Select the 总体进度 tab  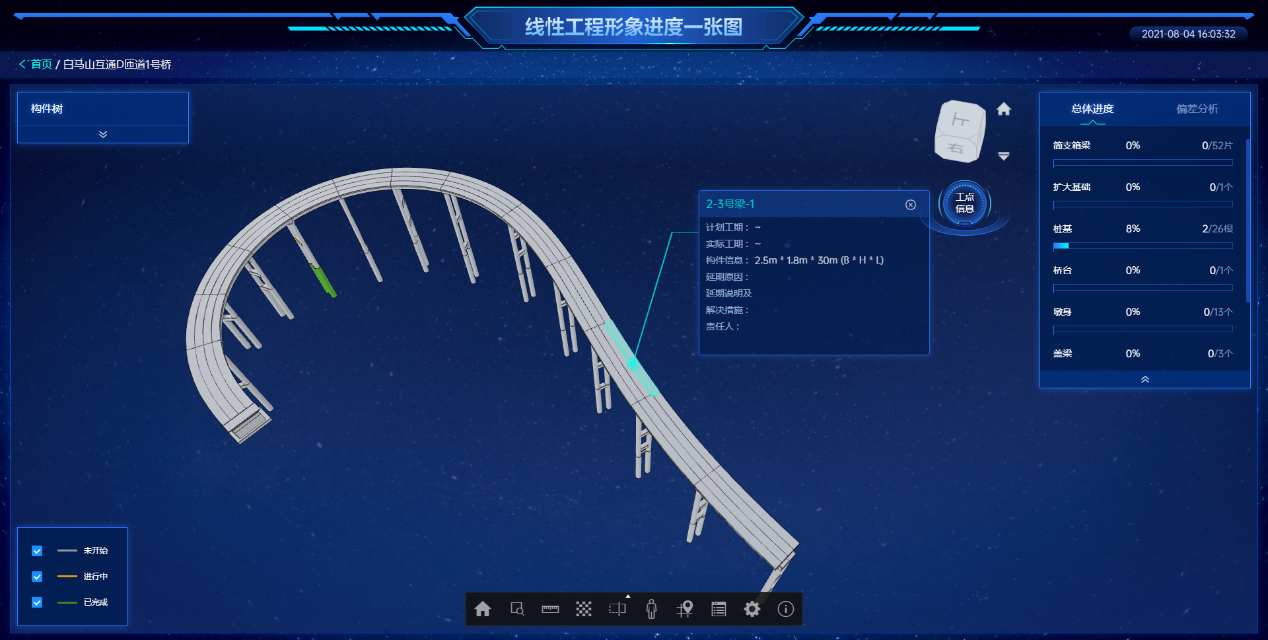coord(1092,109)
